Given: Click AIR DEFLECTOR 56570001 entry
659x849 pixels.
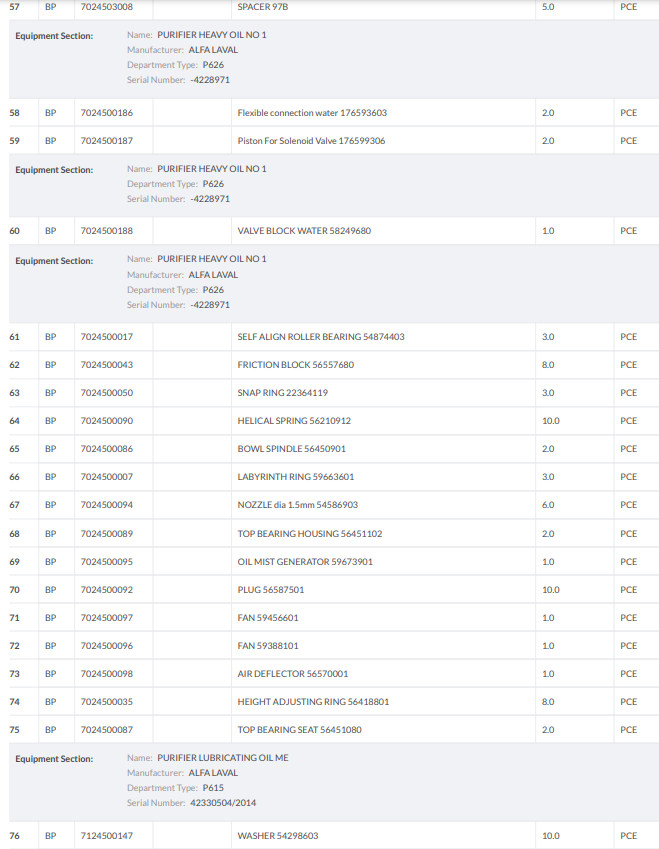Looking at the screenshot, I should (293, 674).
